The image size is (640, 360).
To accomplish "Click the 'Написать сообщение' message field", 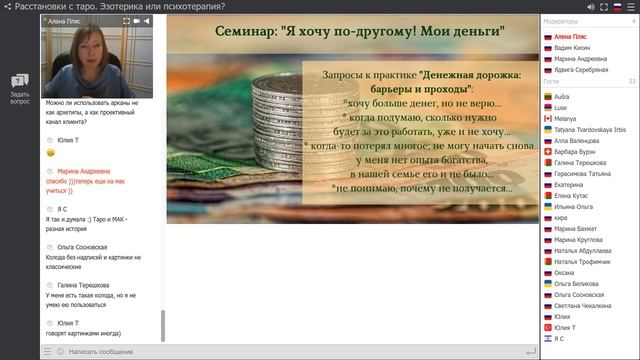I will (x=294, y=351).
